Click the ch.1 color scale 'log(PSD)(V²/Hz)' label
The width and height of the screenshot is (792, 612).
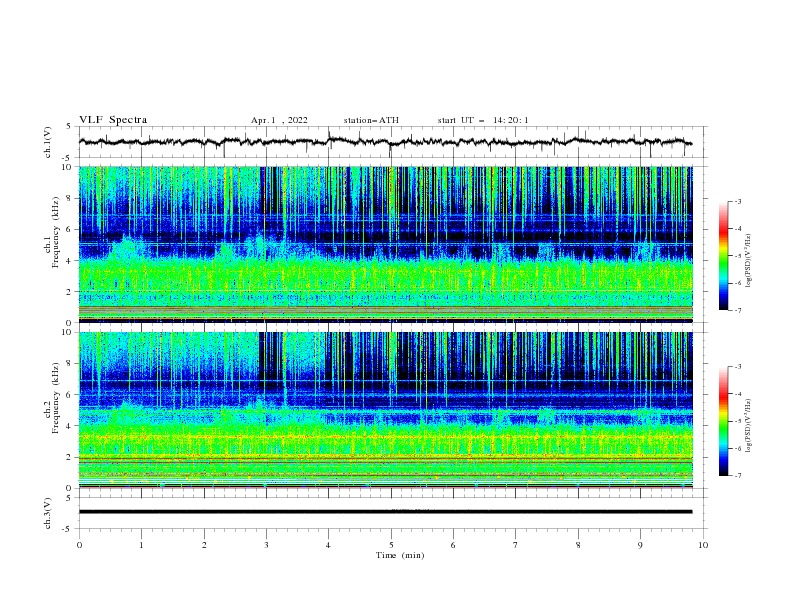749,261
